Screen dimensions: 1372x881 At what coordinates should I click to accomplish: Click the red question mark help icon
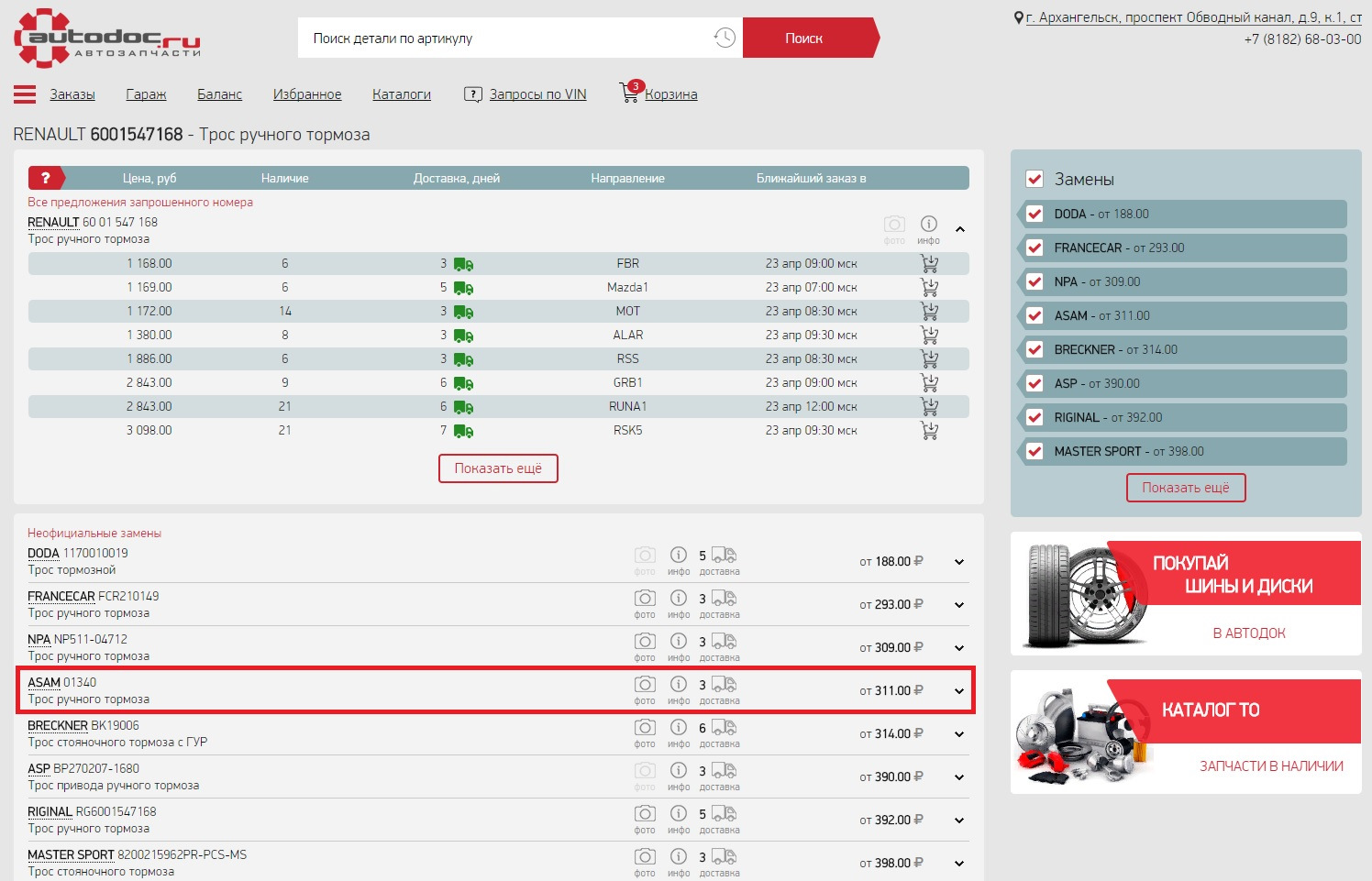[45, 178]
